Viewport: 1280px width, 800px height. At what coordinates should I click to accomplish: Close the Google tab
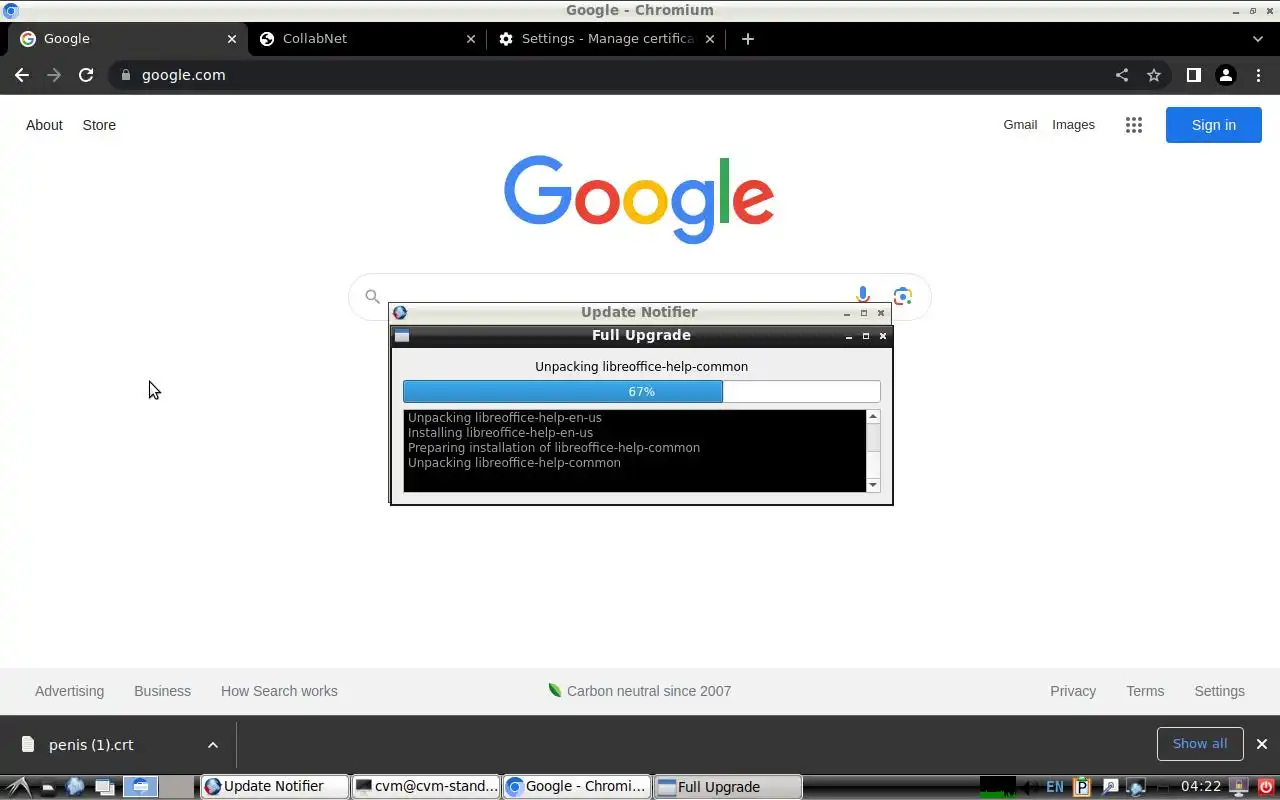click(232, 39)
